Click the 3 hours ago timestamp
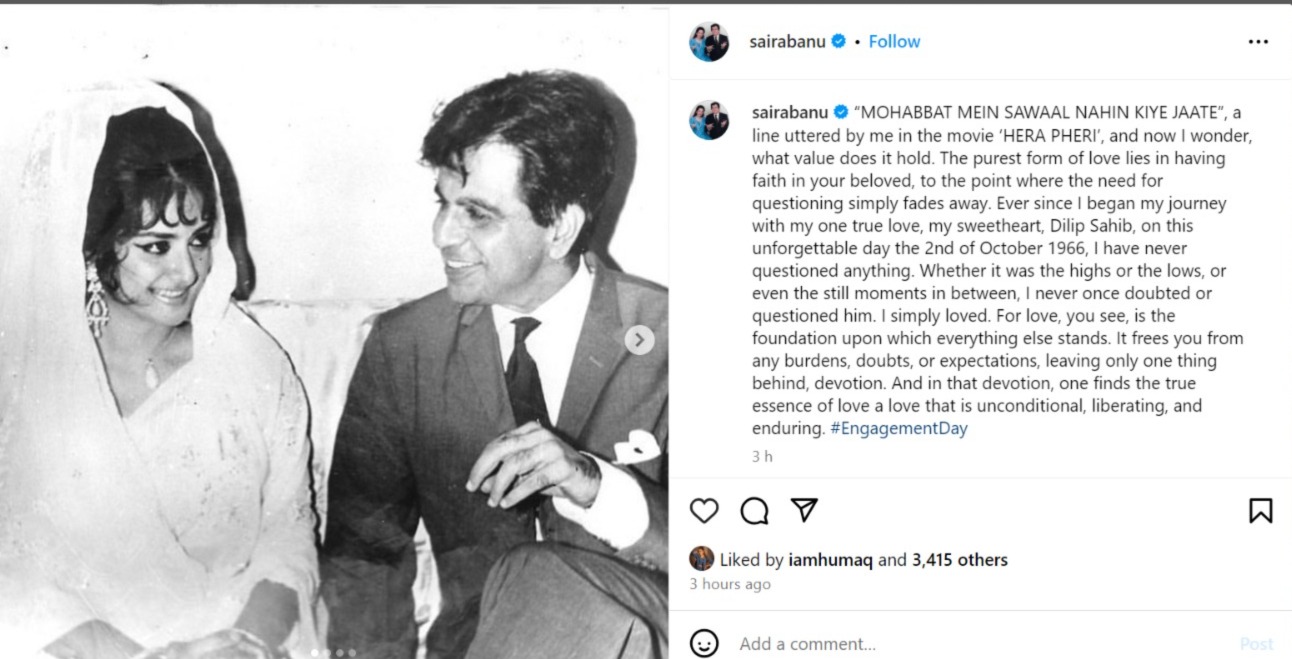This screenshot has width=1292, height=659. pos(730,584)
